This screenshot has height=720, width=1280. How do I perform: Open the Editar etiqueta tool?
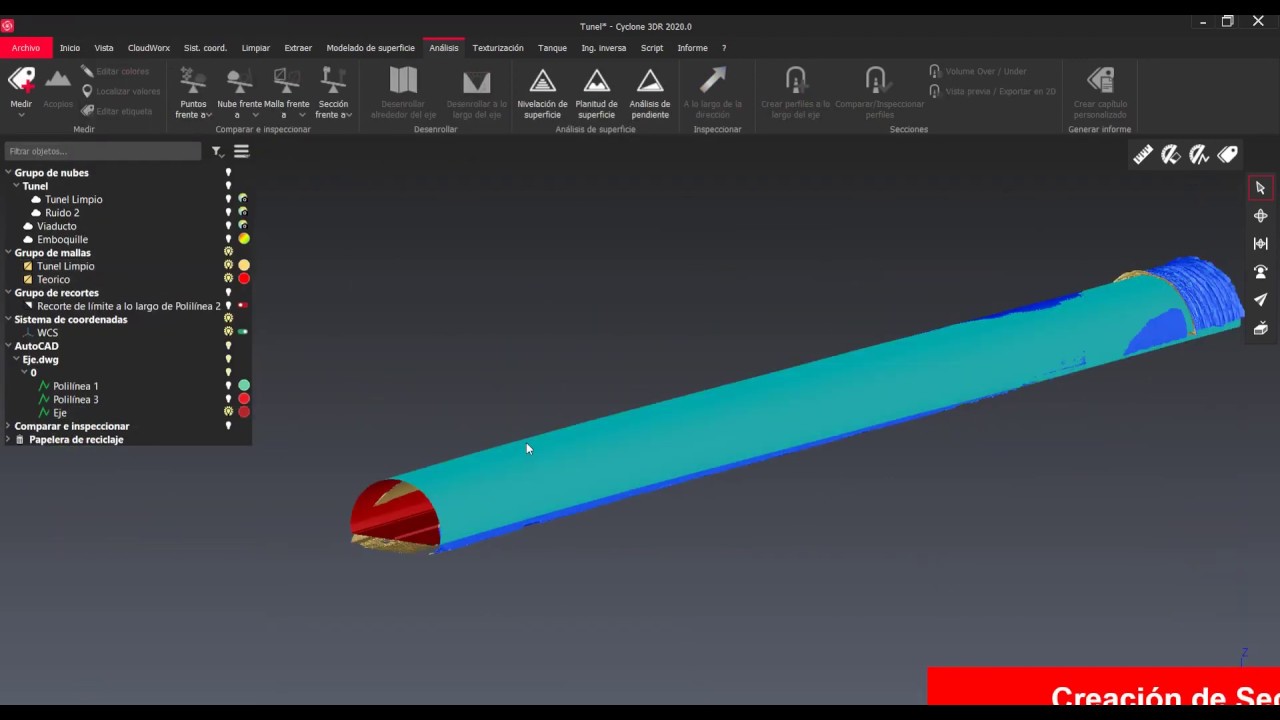[116, 111]
